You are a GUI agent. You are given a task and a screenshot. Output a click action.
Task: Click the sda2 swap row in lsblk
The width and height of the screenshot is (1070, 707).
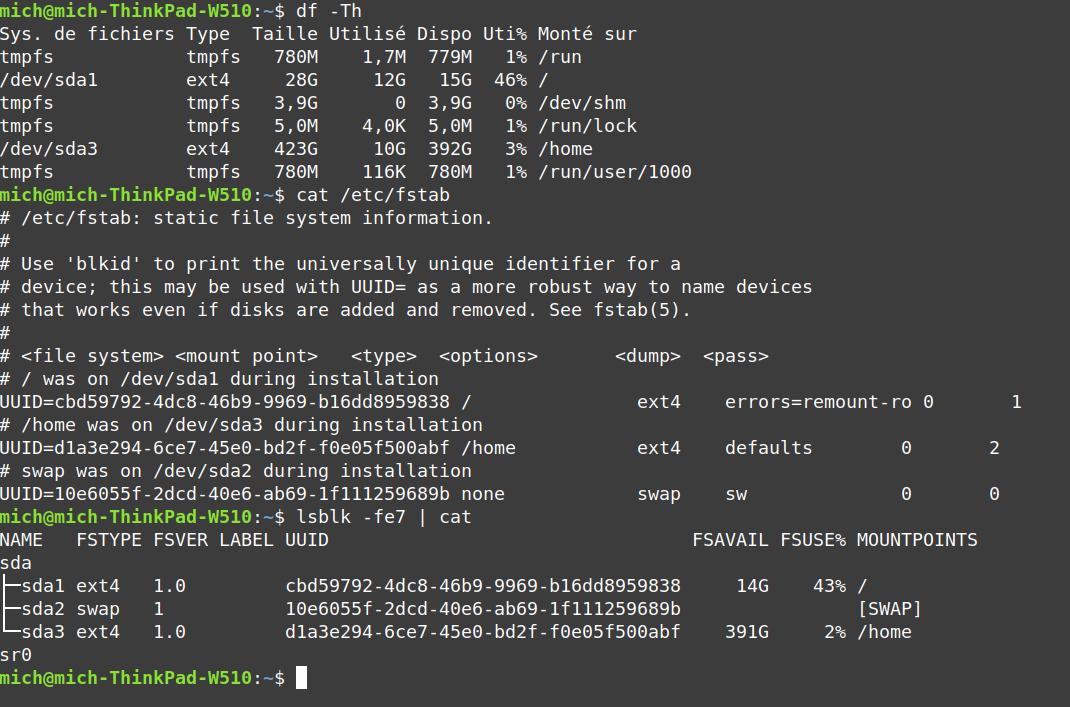point(70,609)
